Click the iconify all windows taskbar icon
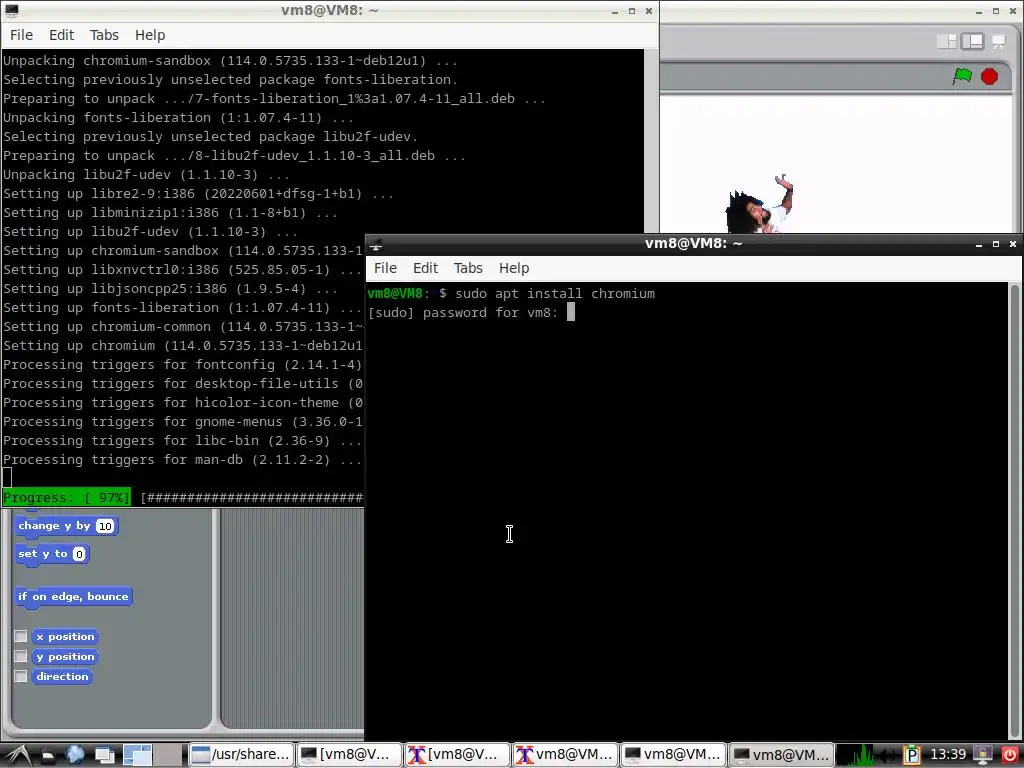1024x768 pixels. point(104,756)
